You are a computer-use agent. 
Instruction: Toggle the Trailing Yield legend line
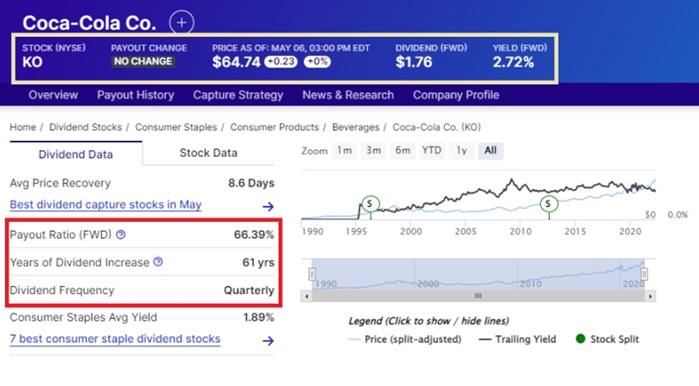coord(517,339)
